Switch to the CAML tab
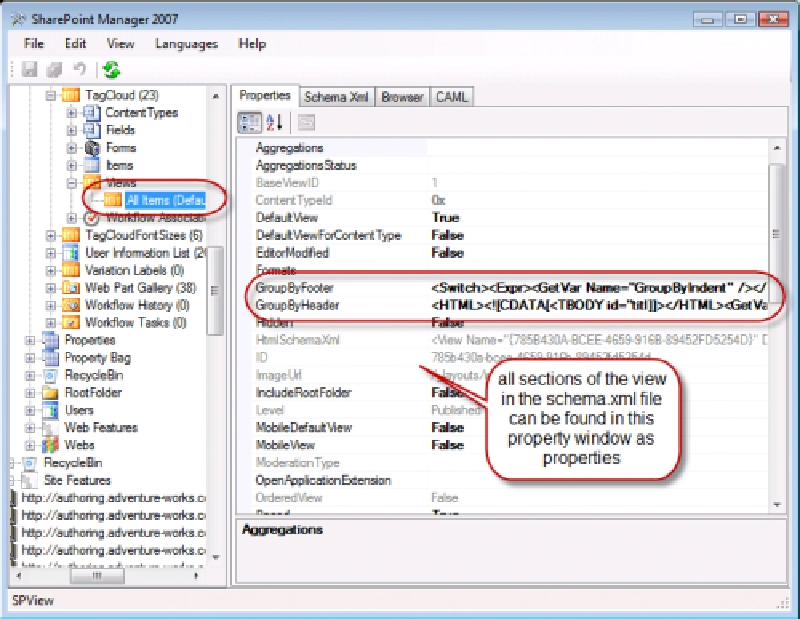Screen dimensions: 800x619 pos(452,96)
